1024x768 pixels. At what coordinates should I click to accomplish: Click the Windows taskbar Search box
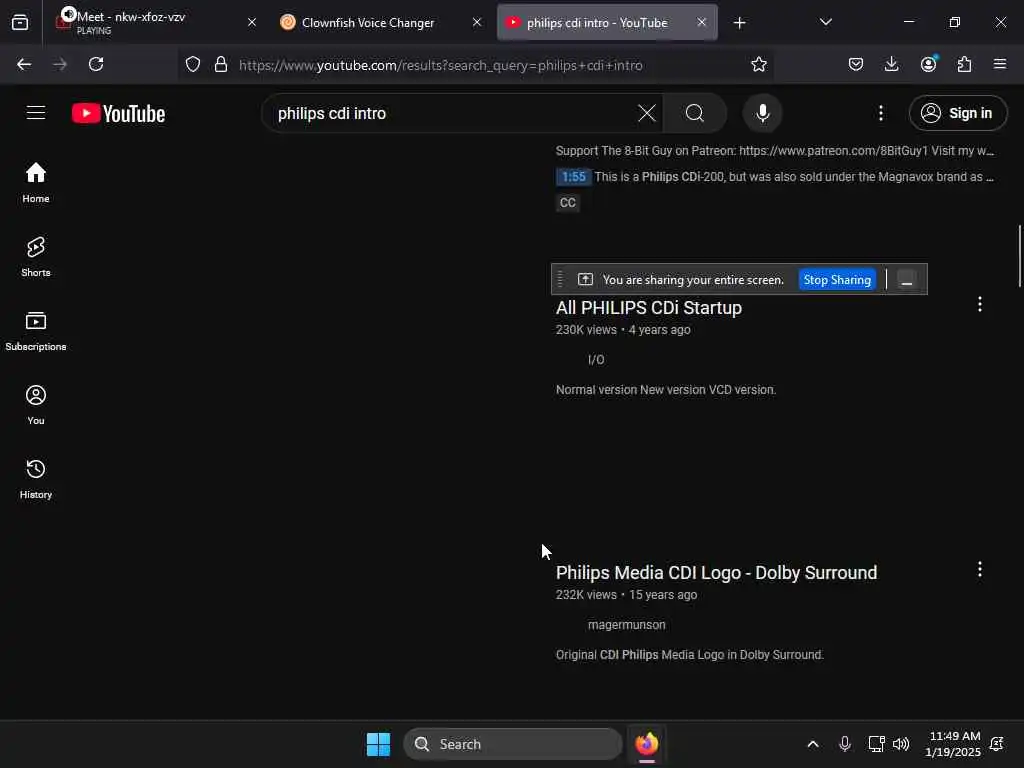[513, 744]
